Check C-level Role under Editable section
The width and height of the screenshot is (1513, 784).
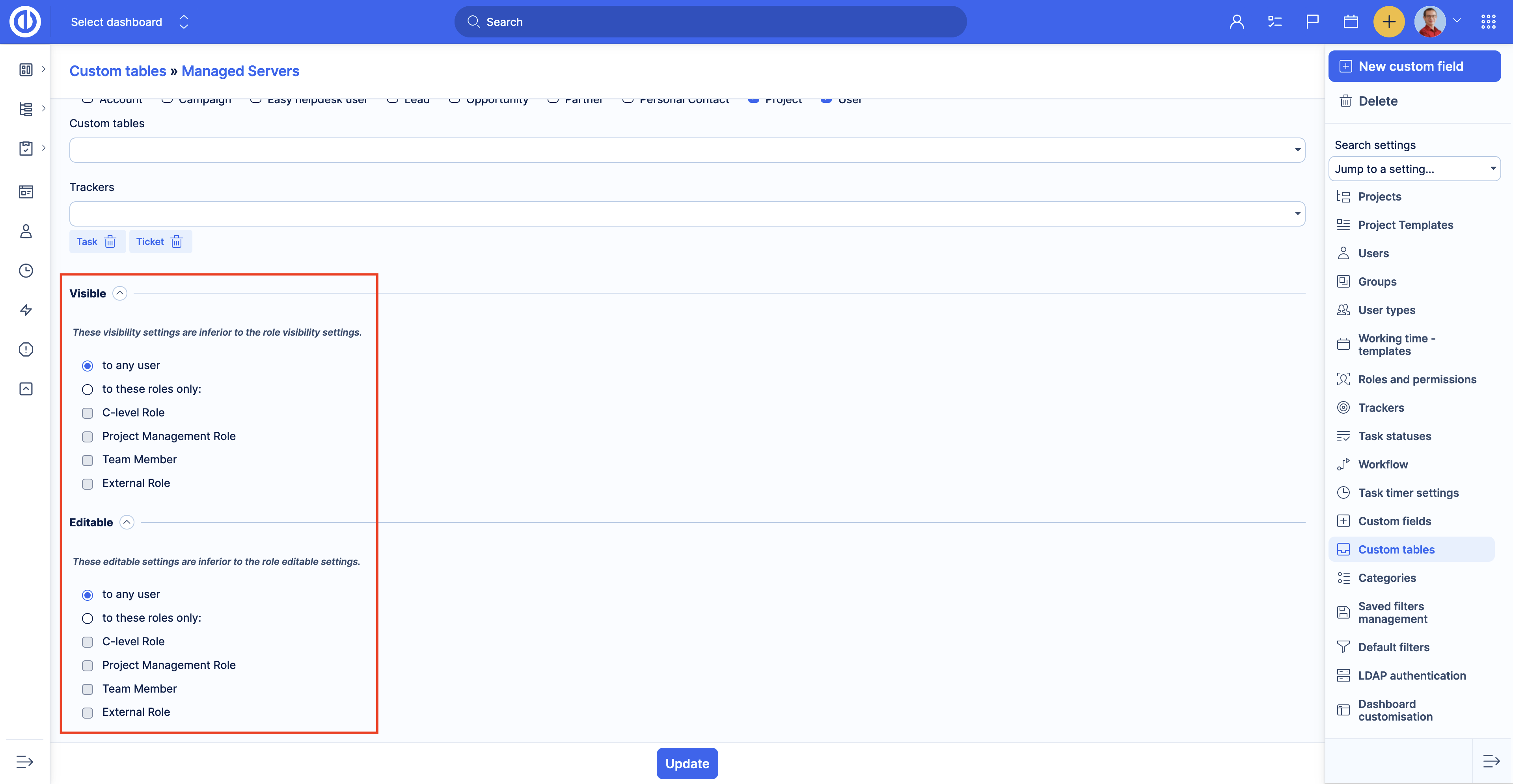click(88, 642)
